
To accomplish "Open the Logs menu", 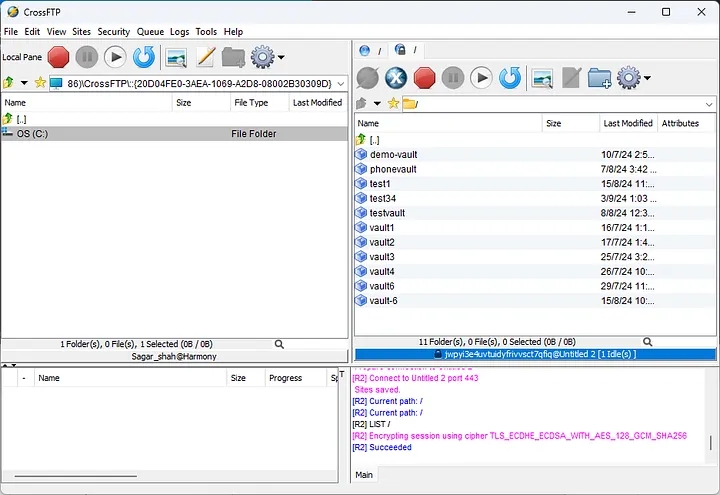I will [x=180, y=32].
